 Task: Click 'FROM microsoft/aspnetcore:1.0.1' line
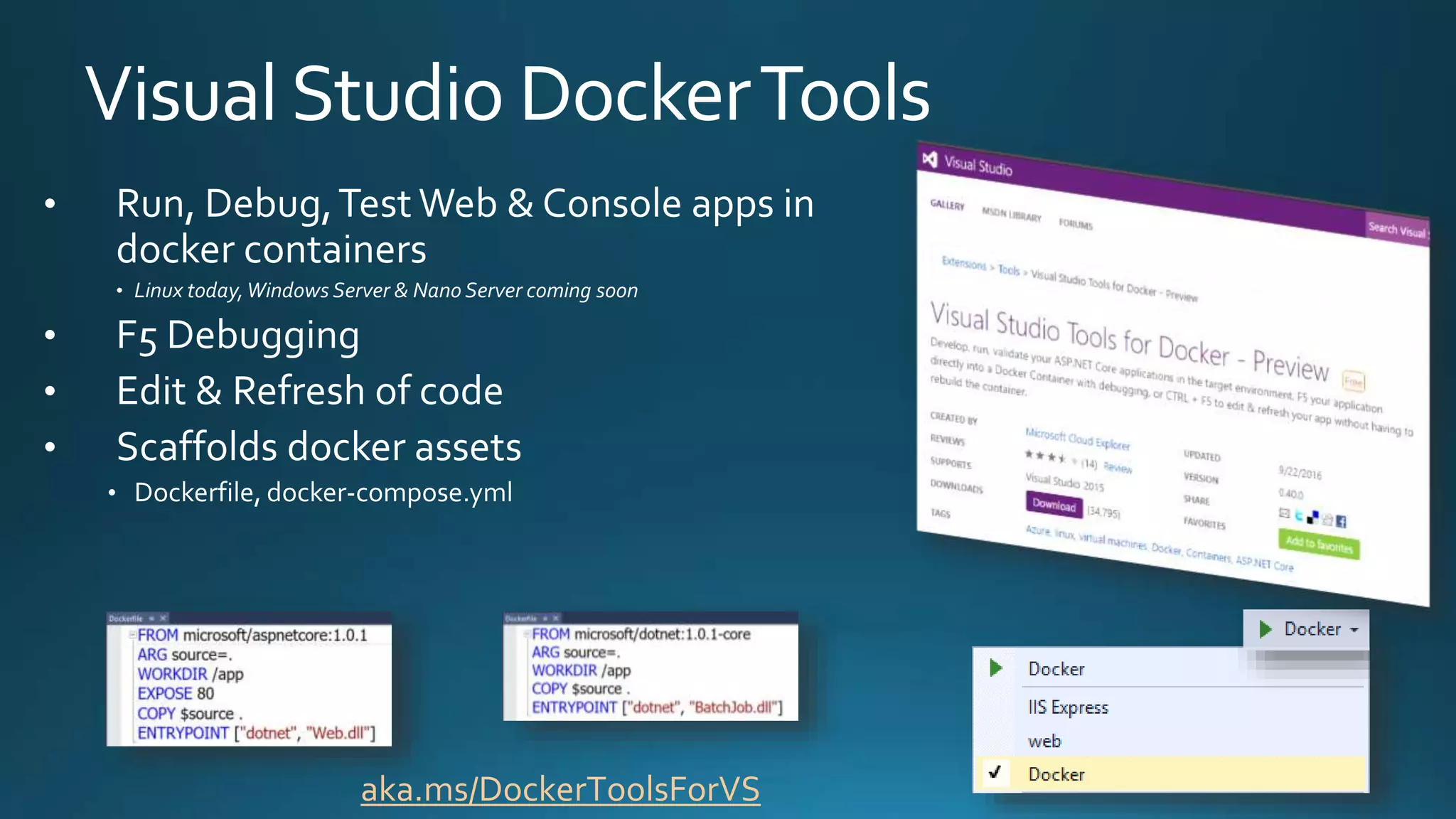click(x=252, y=635)
